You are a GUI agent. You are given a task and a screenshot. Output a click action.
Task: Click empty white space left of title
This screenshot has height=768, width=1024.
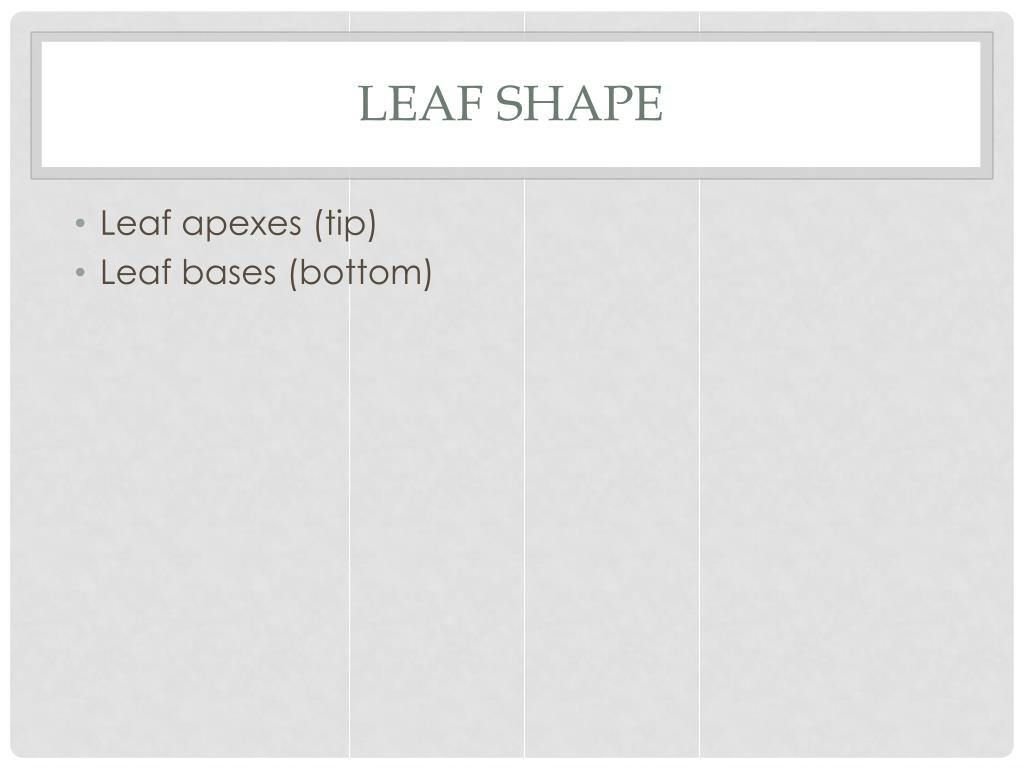(x=196, y=104)
